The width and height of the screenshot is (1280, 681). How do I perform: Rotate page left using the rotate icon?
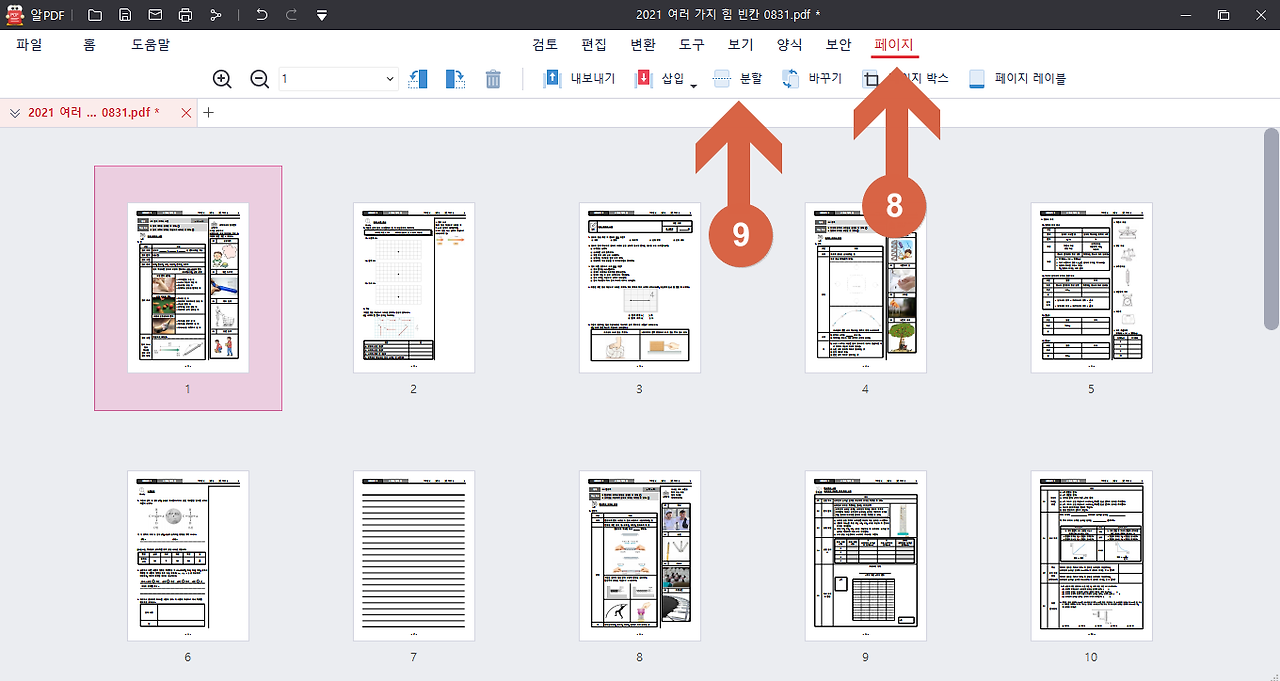click(417, 78)
